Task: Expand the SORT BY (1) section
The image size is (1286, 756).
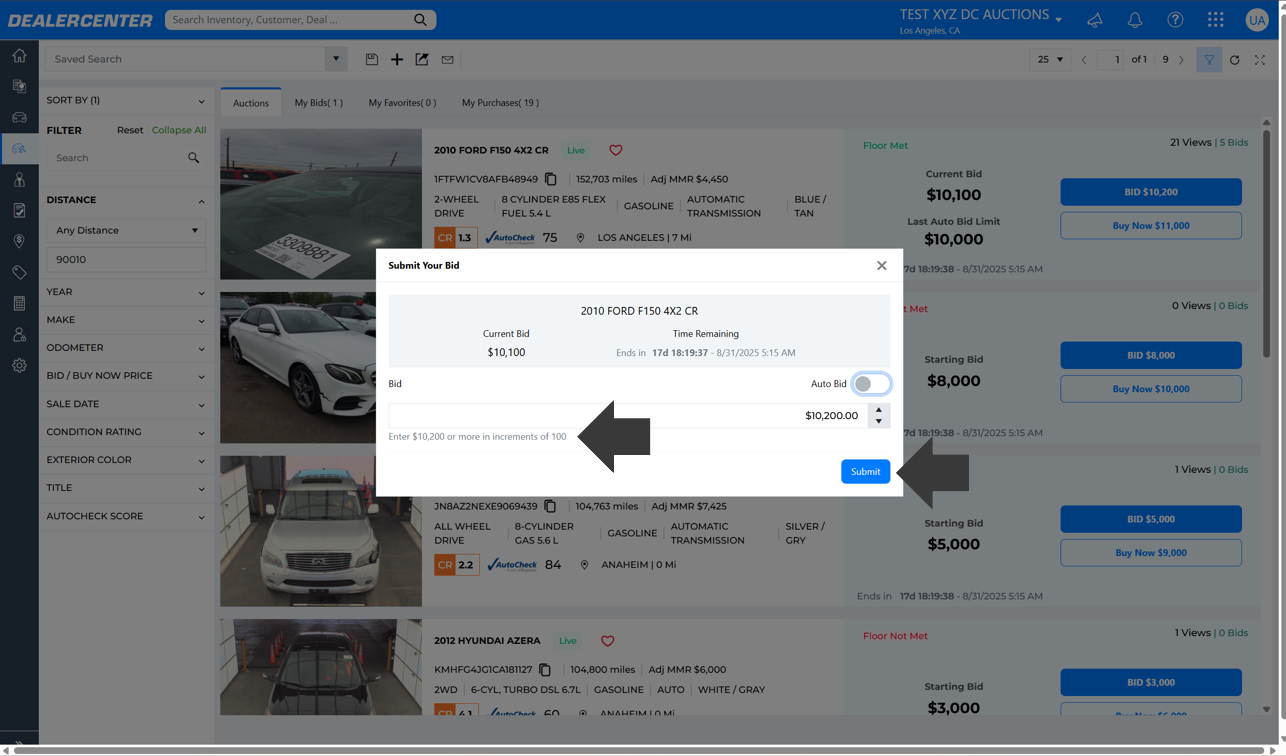Action: coord(126,100)
